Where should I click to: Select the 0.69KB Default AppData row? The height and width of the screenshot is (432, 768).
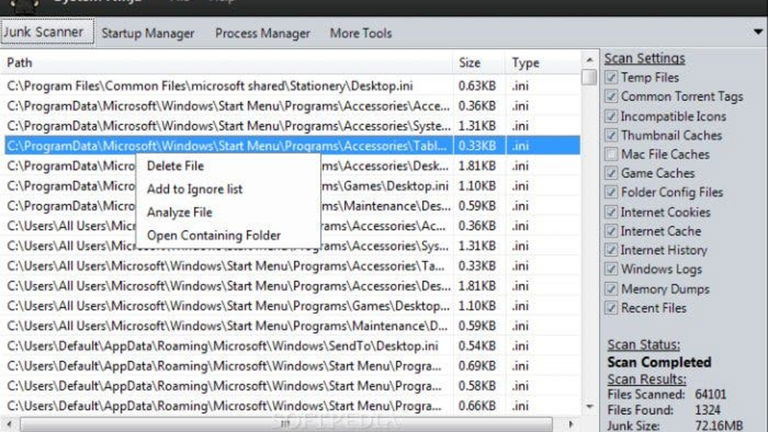pos(292,366)
